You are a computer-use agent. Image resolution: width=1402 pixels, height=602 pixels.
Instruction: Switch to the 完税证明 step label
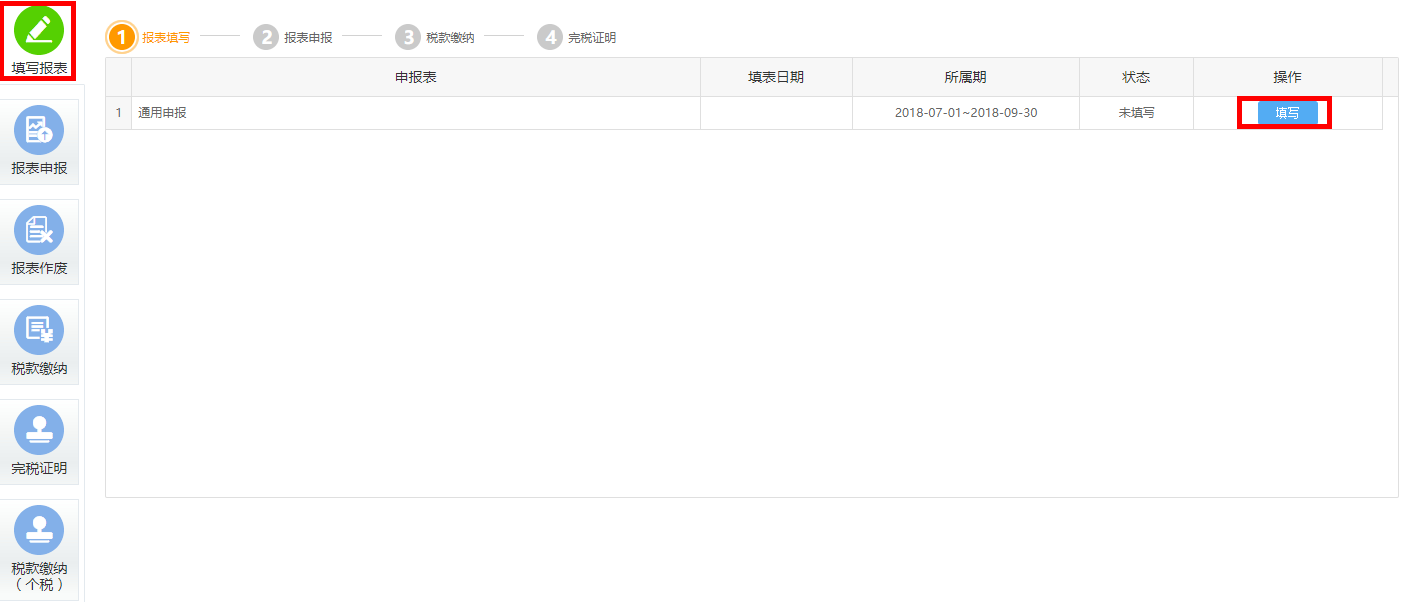click(592, 38)
